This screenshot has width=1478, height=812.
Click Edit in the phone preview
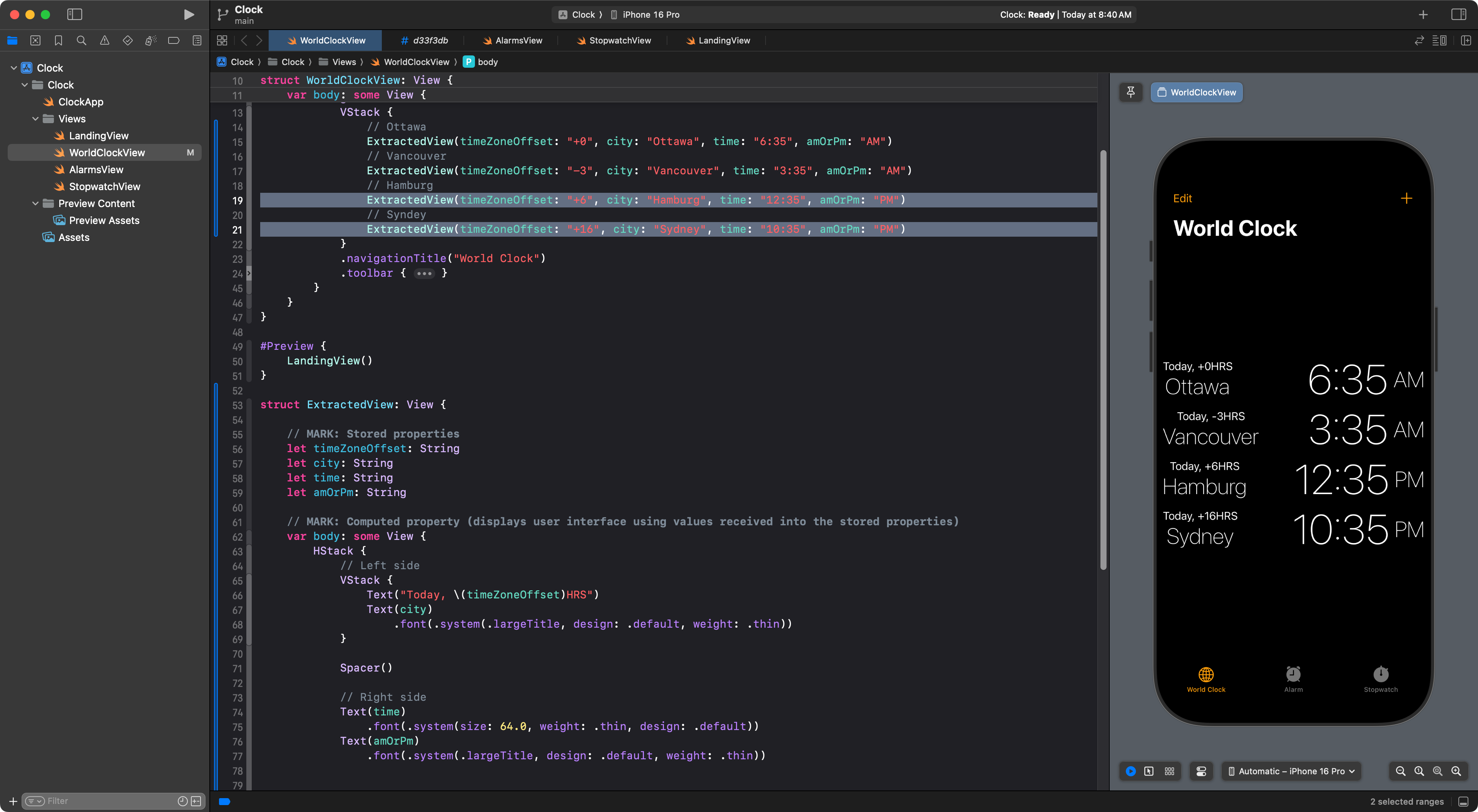[x=1182, y=199]
